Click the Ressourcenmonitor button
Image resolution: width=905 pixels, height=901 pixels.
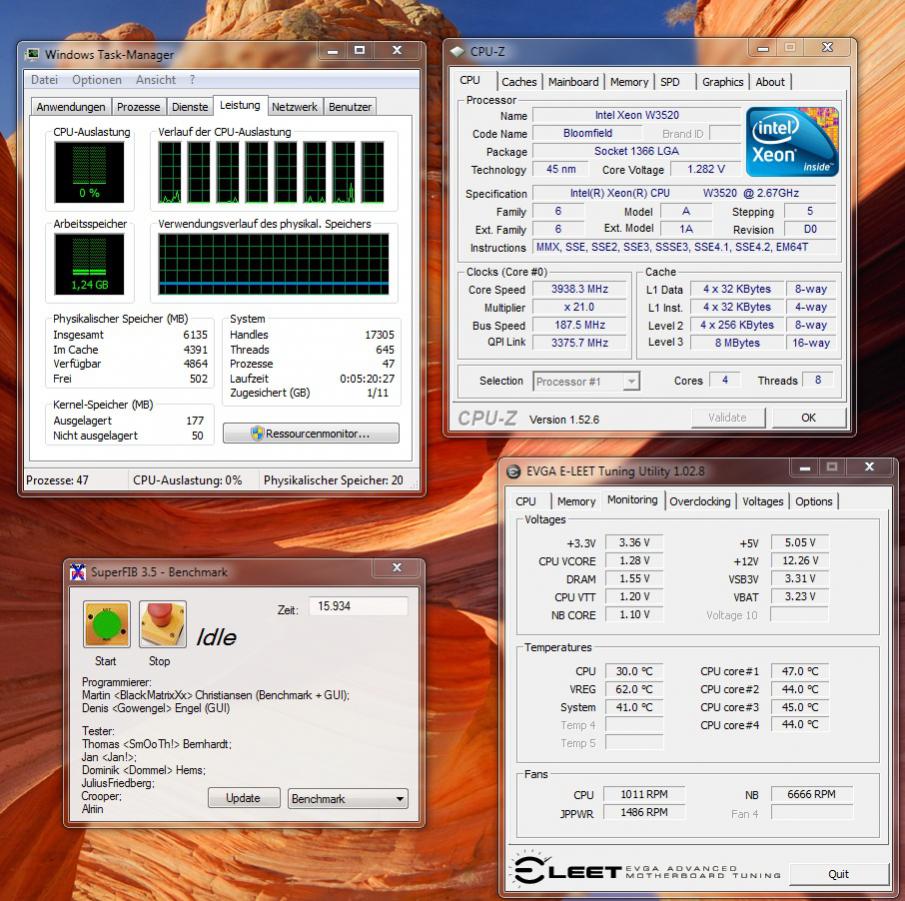(311, 433)
